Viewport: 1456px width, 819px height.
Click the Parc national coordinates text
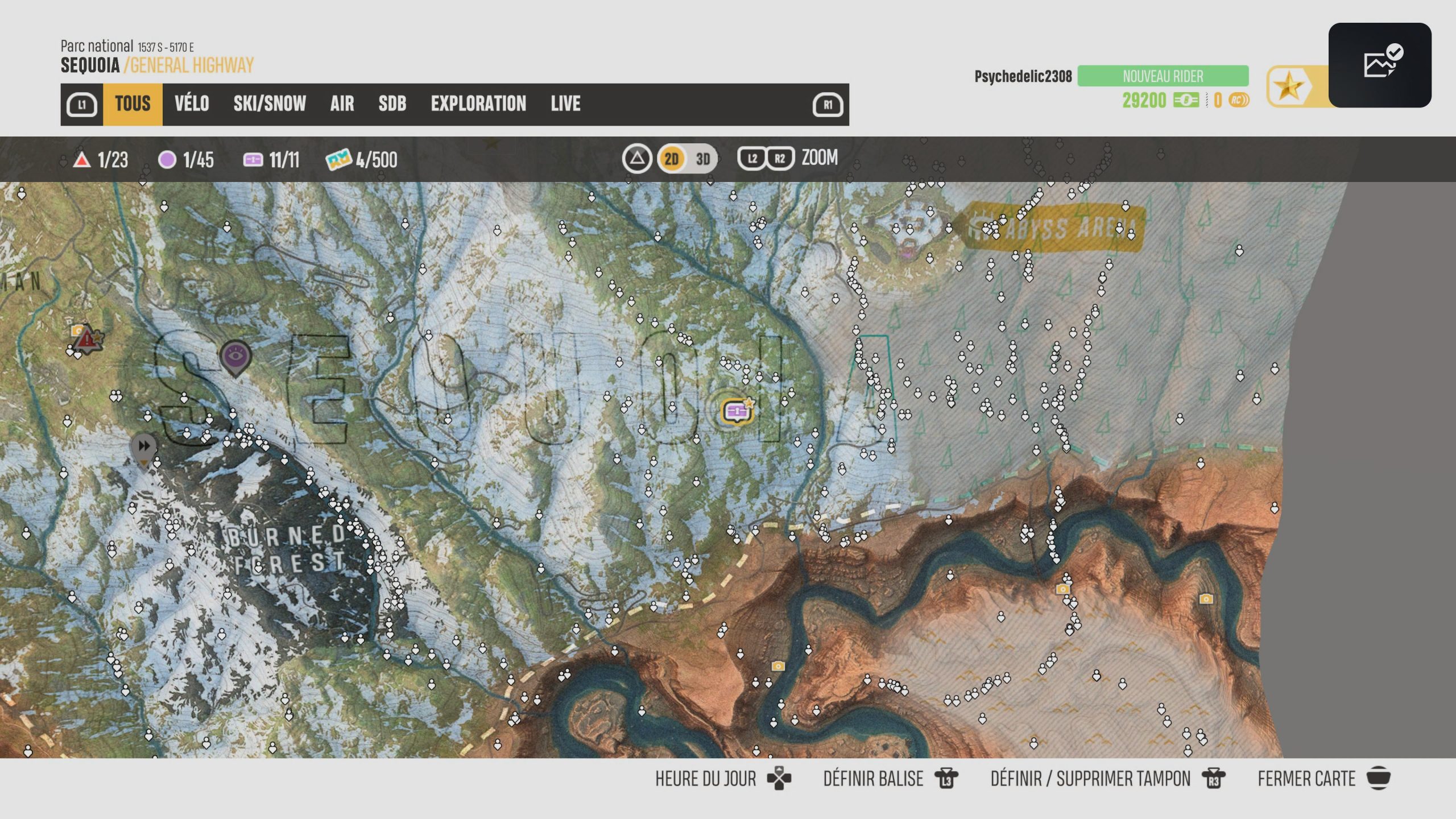tap(127, 46)
